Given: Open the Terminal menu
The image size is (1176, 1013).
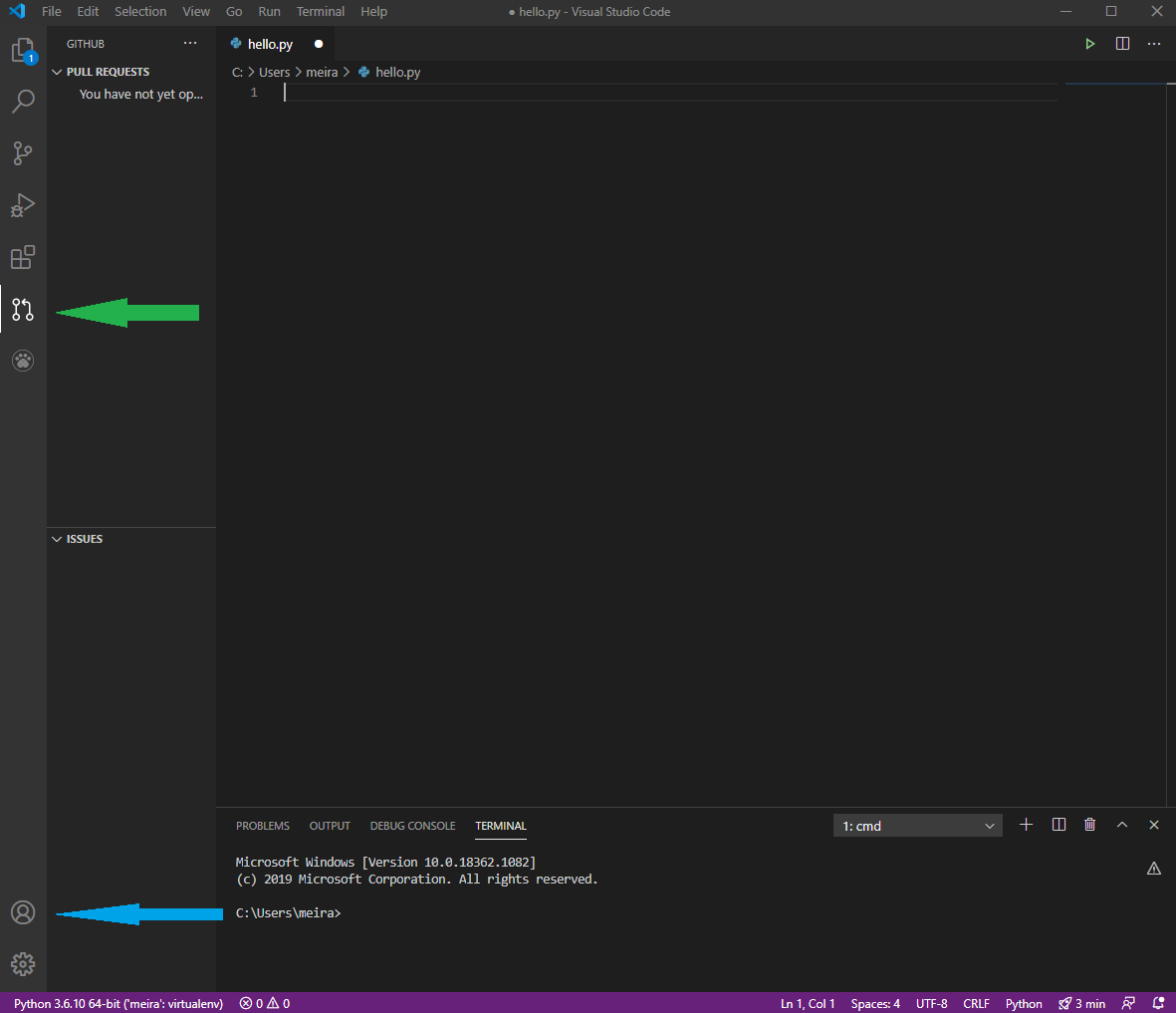Looking at the screenshot, I should (x=320, y=11).
